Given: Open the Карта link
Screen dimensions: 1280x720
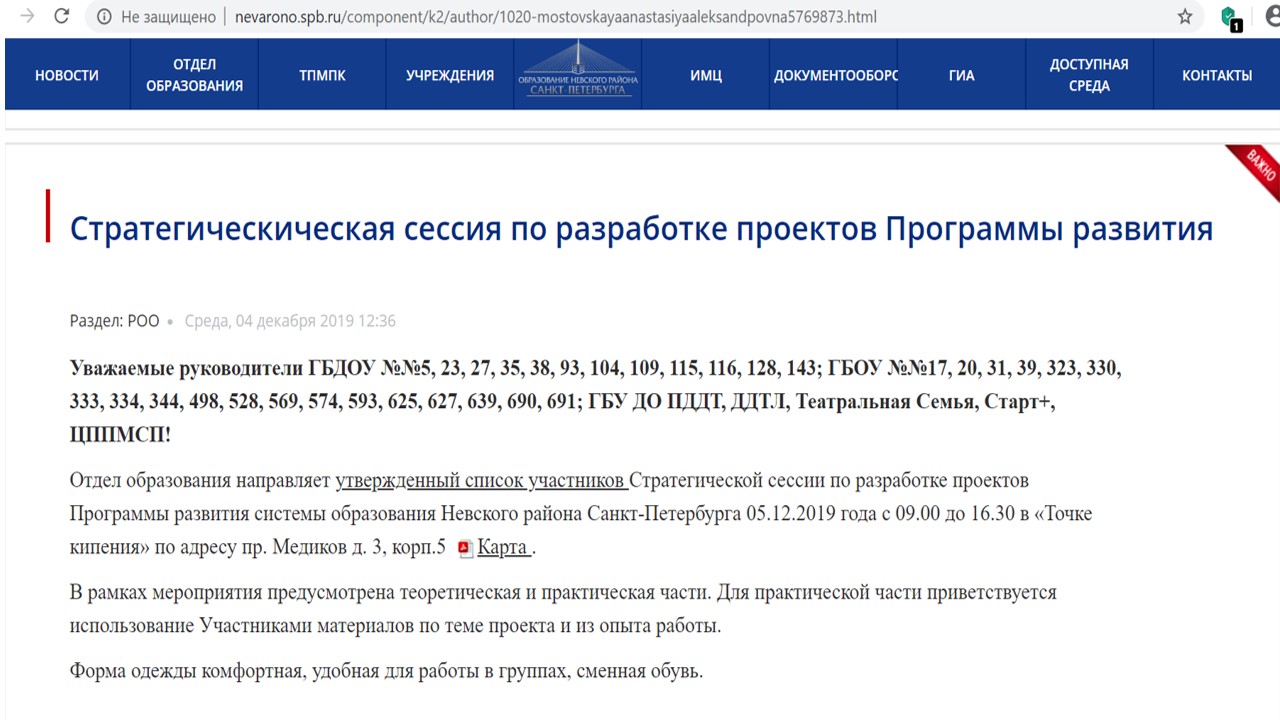Looking at the screenshot, I should pyautogui.click(x=503, y=548).
